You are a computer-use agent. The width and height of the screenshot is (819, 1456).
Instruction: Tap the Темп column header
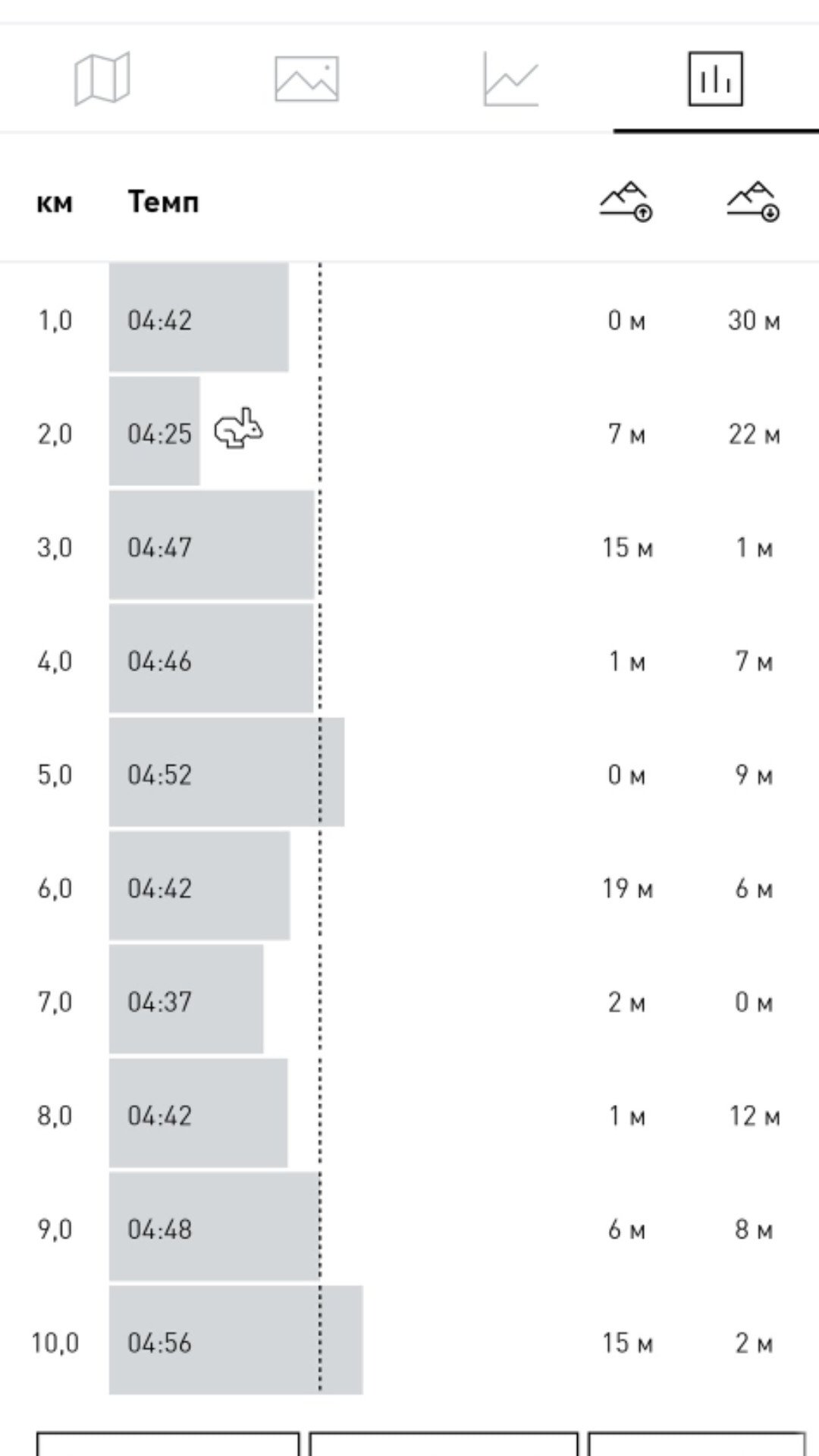(x=163, y=202)
